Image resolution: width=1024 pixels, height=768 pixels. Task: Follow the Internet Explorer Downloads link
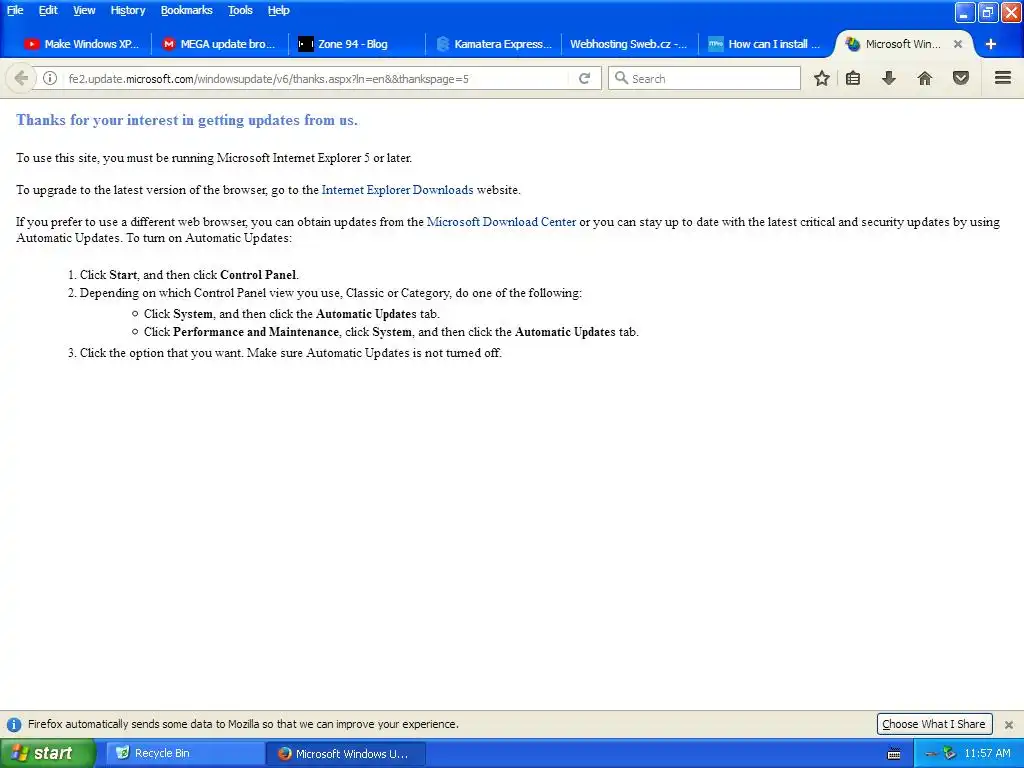397,190
